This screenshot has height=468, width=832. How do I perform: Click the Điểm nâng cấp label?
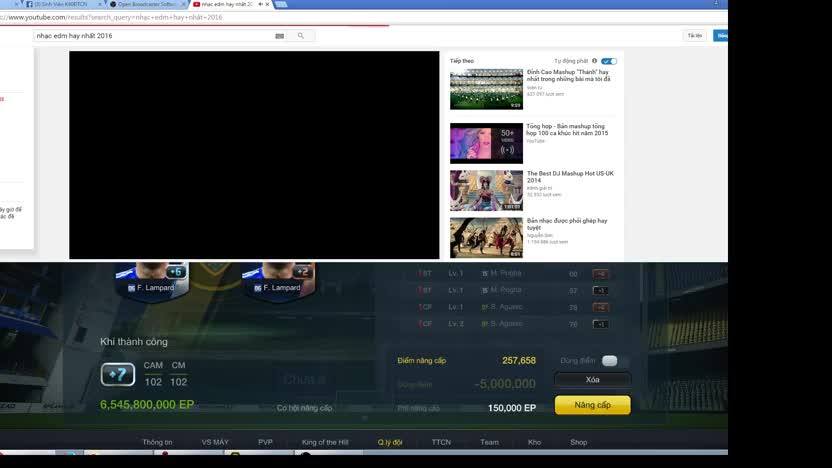422,361
